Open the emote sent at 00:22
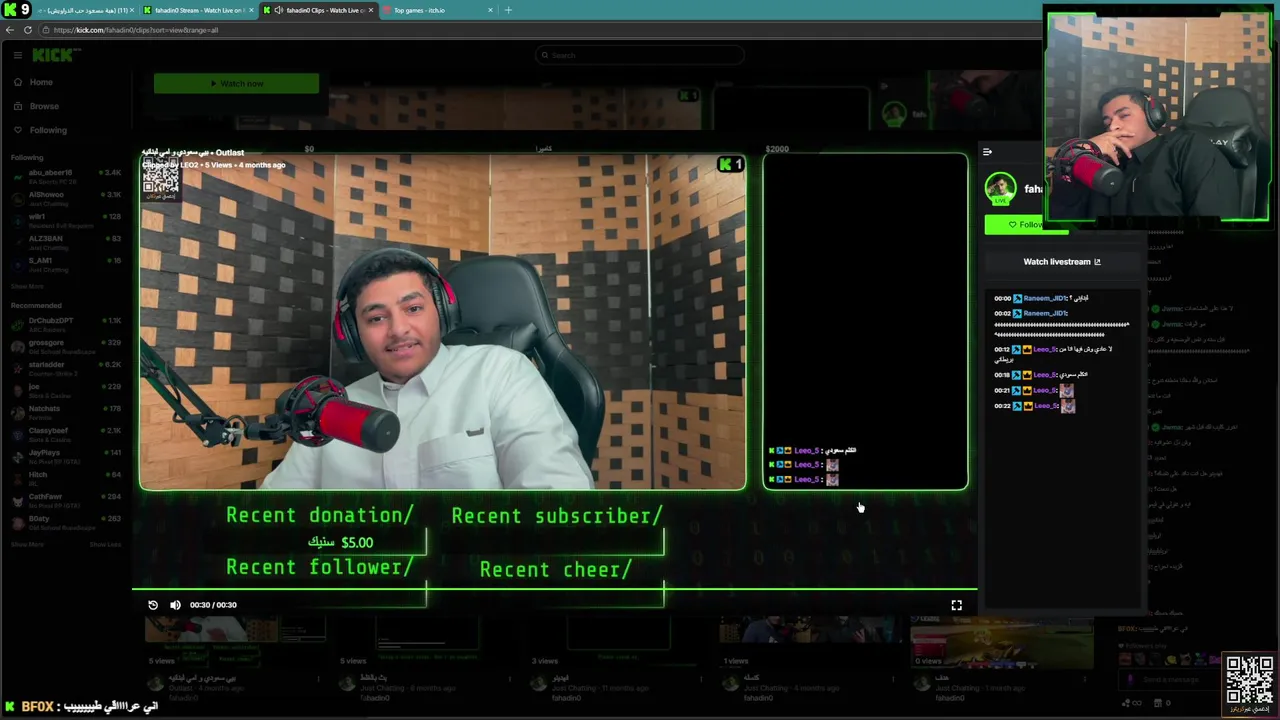The image size is (1280, 720). [x=1068, y=406]
